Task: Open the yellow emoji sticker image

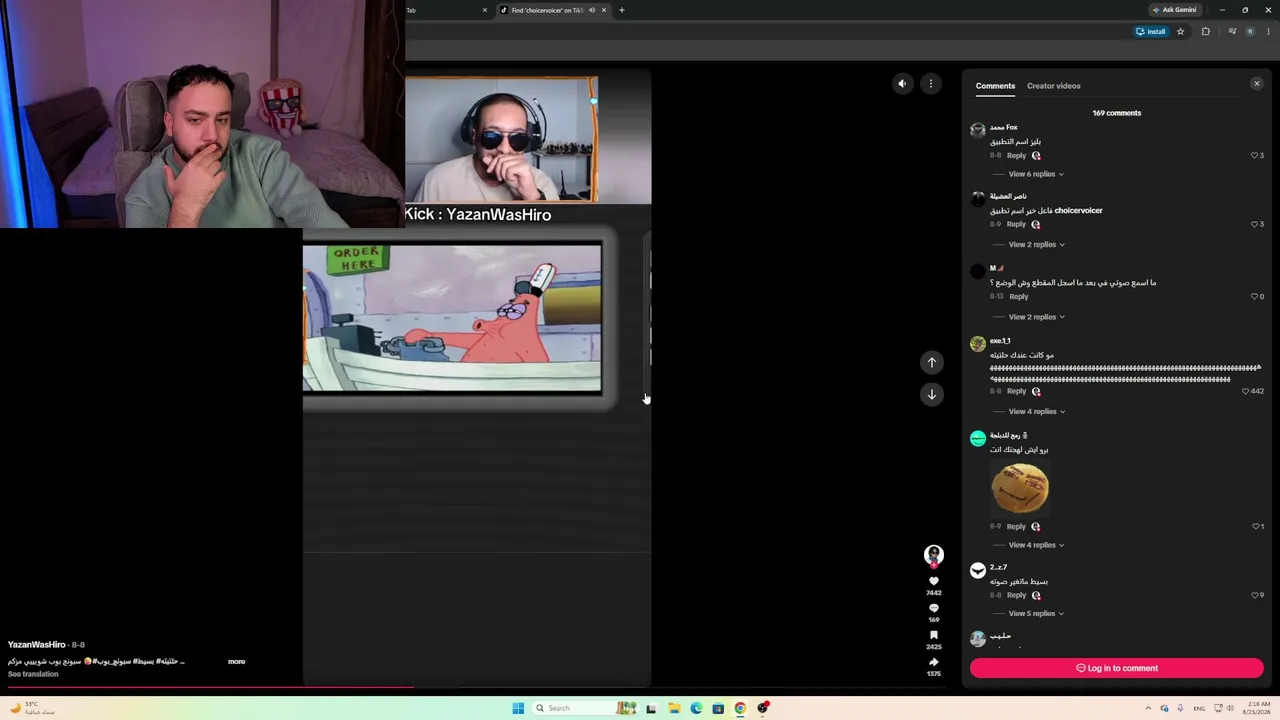Action: (1019, 488)
